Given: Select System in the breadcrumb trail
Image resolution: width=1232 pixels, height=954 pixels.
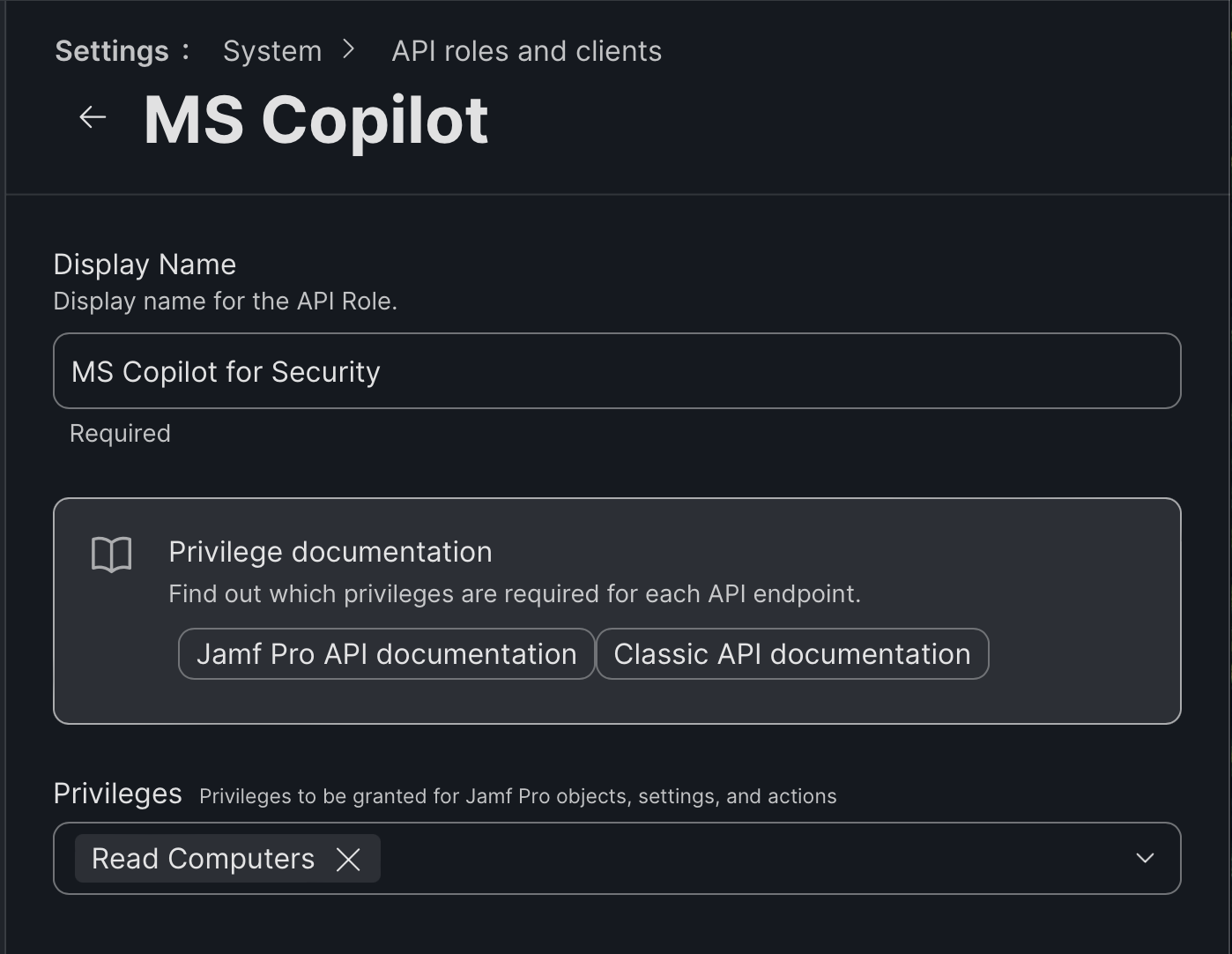Looking at the screenshot, I should pyautogui.click(x=271, y=50).
